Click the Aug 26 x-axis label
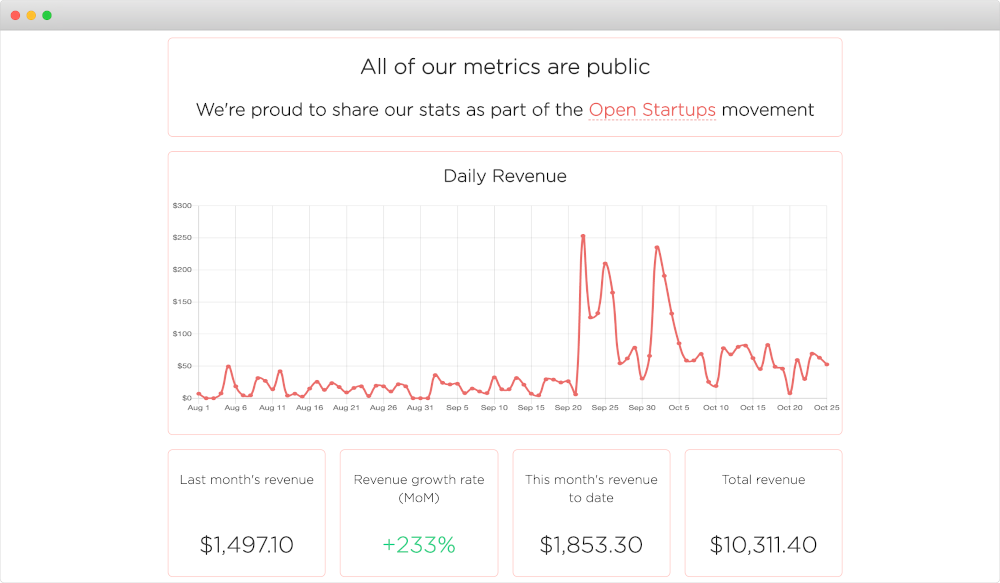Viewport: 1000px width, 583px height. tap(383, 408)
